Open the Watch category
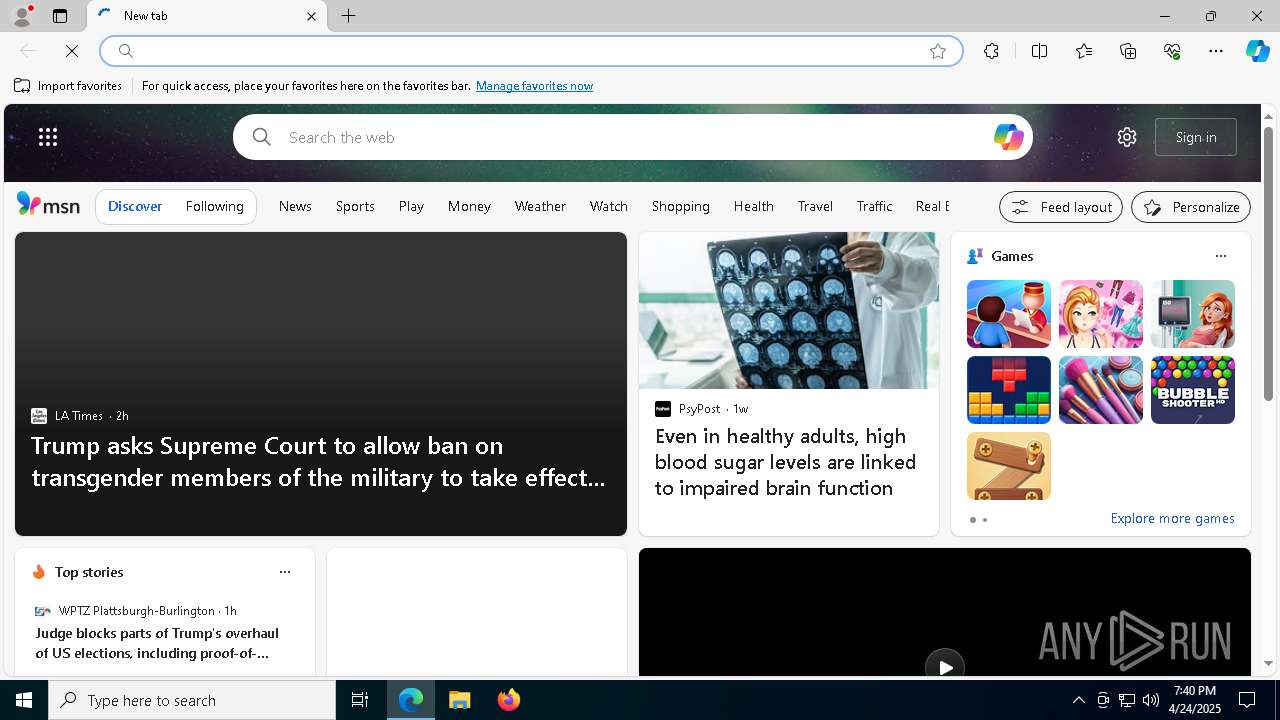1280x720 pixels. [x=608, y=206]
